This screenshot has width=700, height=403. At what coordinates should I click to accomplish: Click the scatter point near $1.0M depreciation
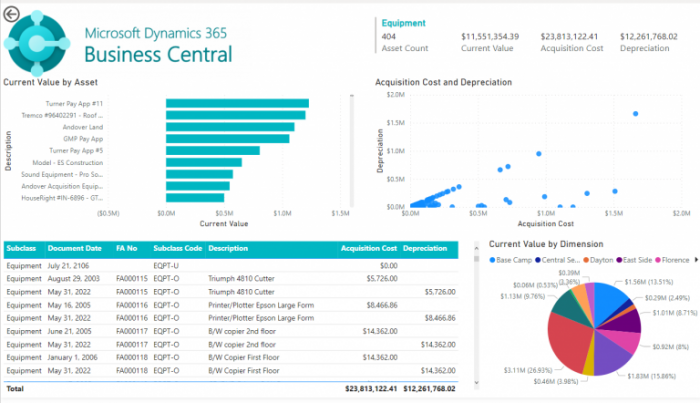click(539, 154)
